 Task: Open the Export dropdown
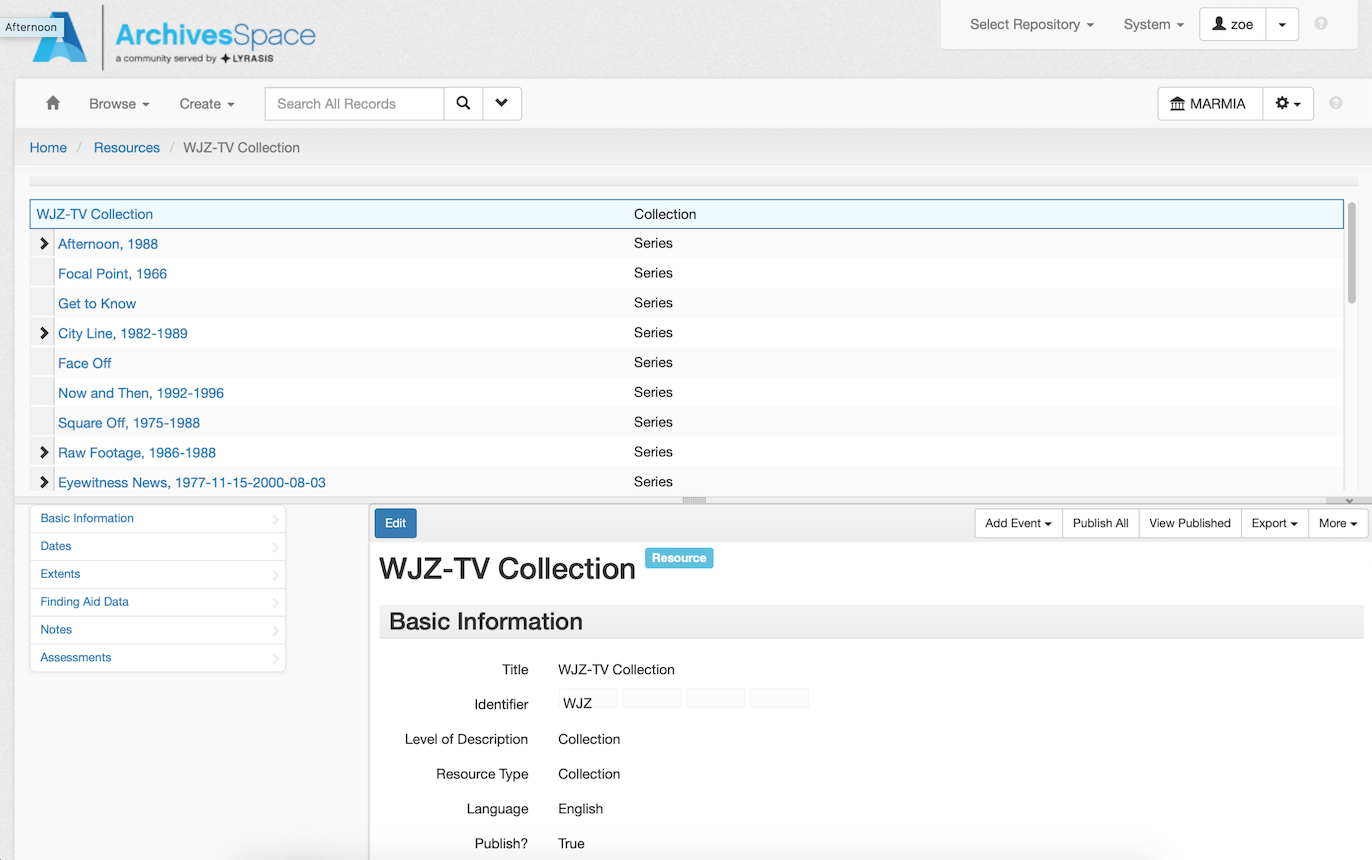(1274, 523)
